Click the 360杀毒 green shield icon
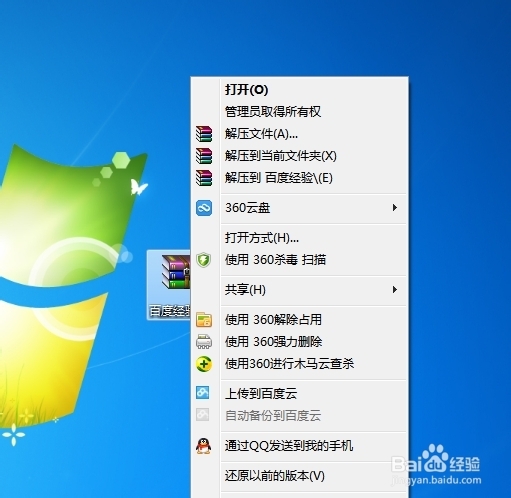 tap(204, 260)
